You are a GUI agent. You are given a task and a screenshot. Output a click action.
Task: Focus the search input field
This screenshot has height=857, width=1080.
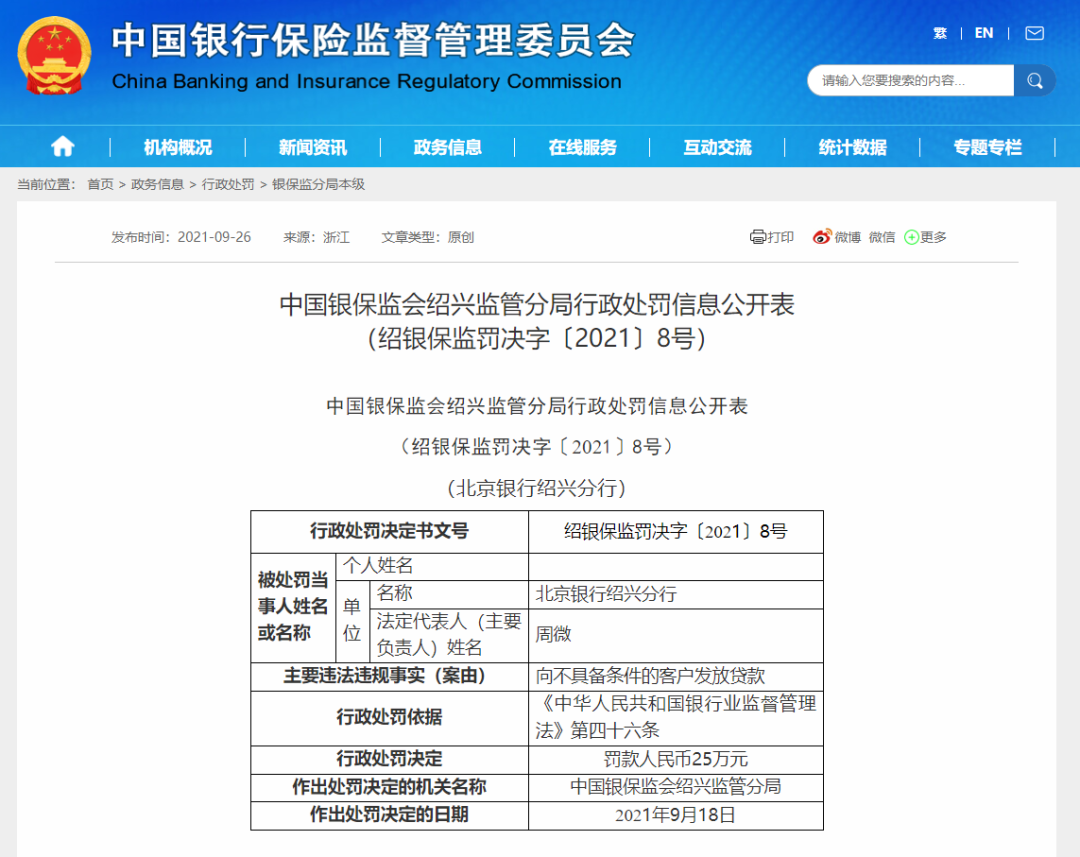tap(911, 81)
